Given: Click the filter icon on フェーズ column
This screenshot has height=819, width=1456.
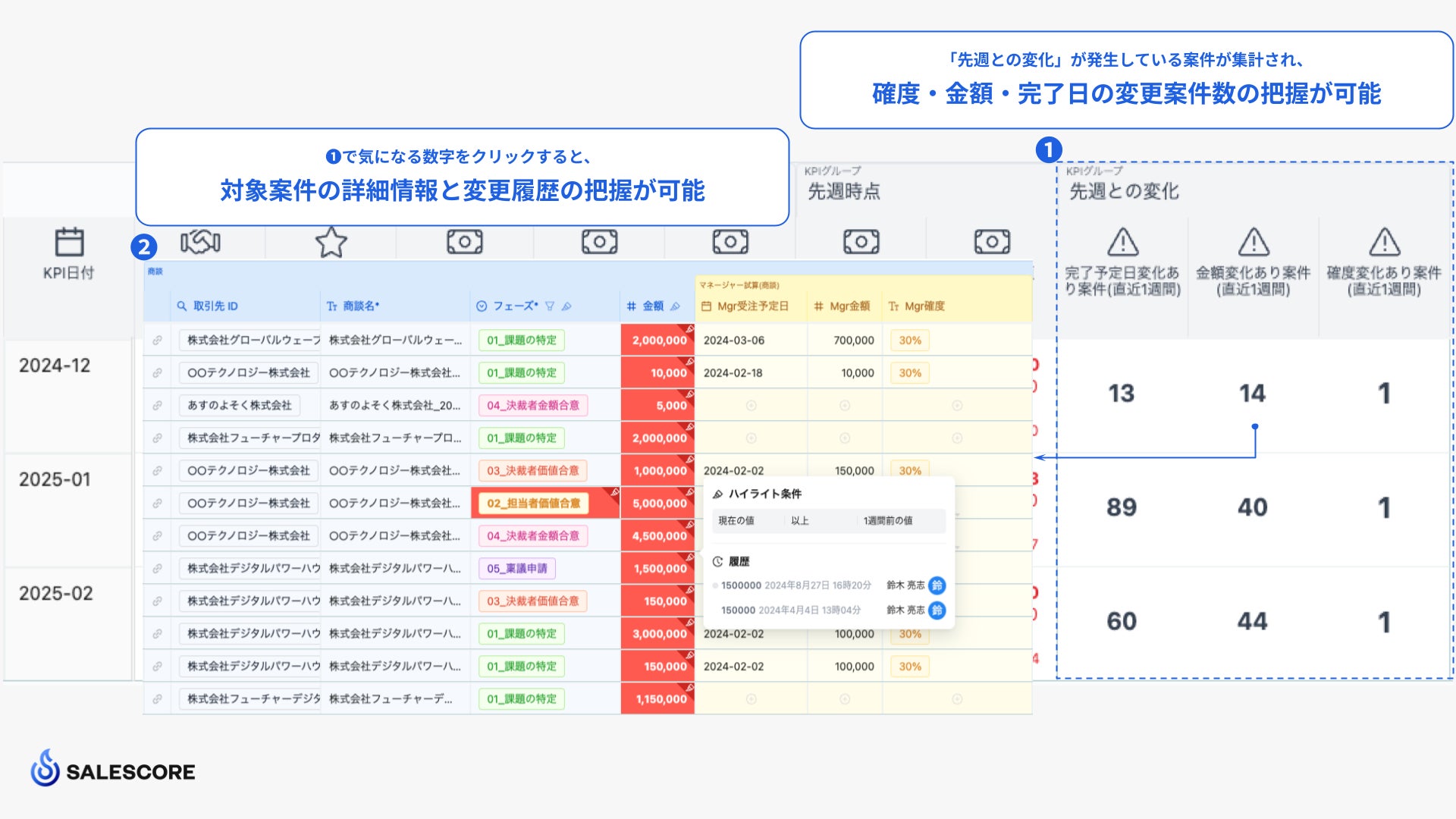Looking at the screenshot, I should point(550,306).
